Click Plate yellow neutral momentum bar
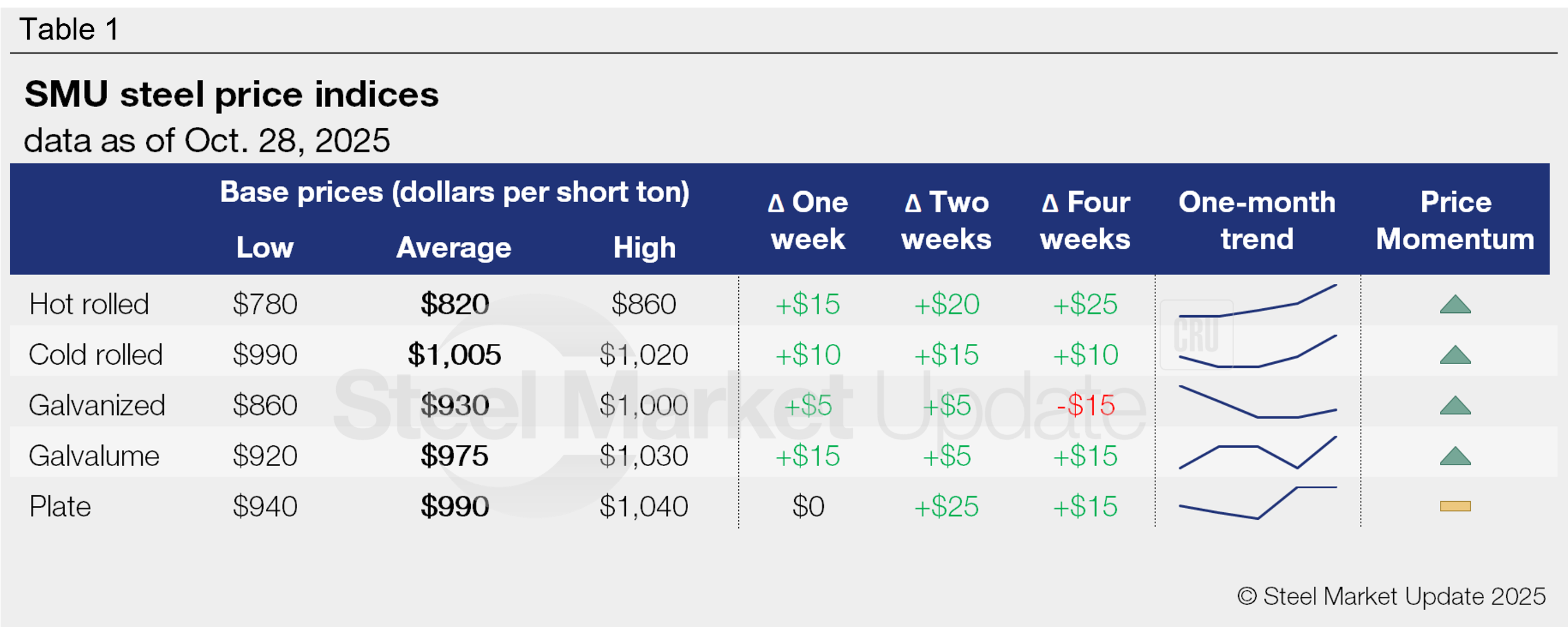 coord(1455,506)
